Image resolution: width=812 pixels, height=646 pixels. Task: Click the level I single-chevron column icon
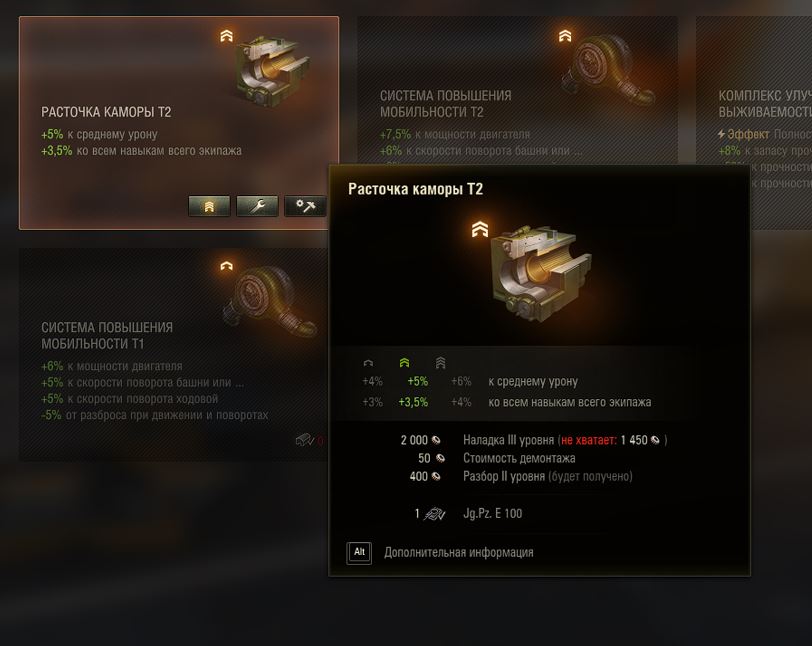pyautogui.click(x=368, y=363)
